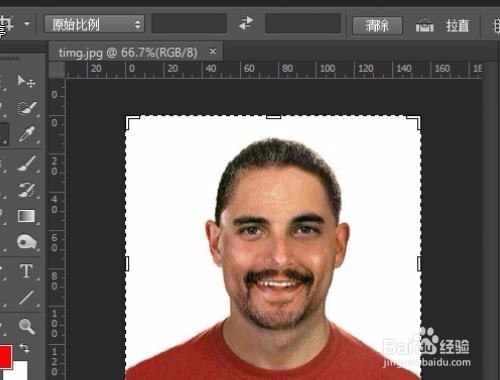Switch to the timg.jpg document tab

coord(128,52)
